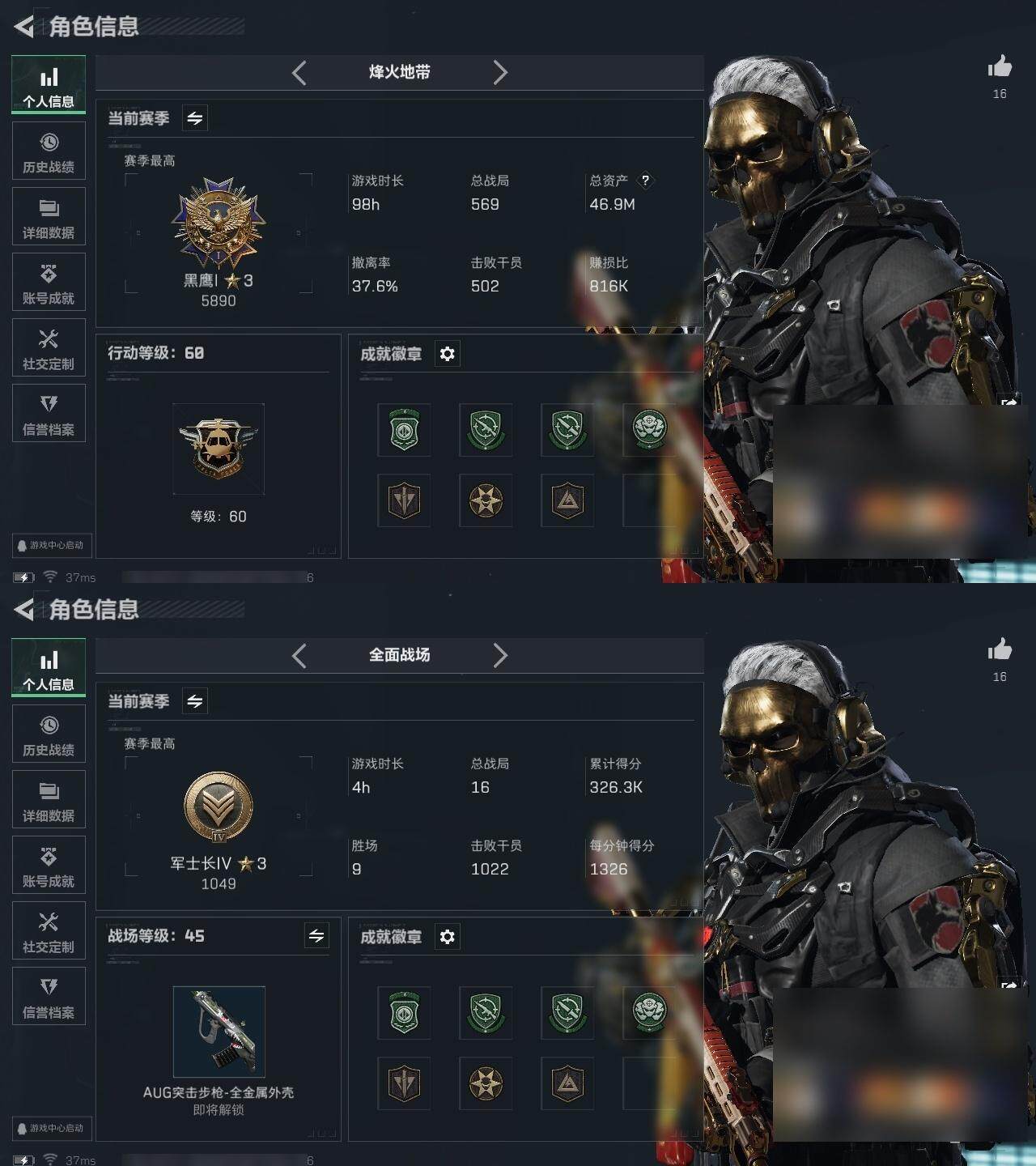Click the right chevron beside 烽火地带
1036x1166 pixels.
[500, 73]
